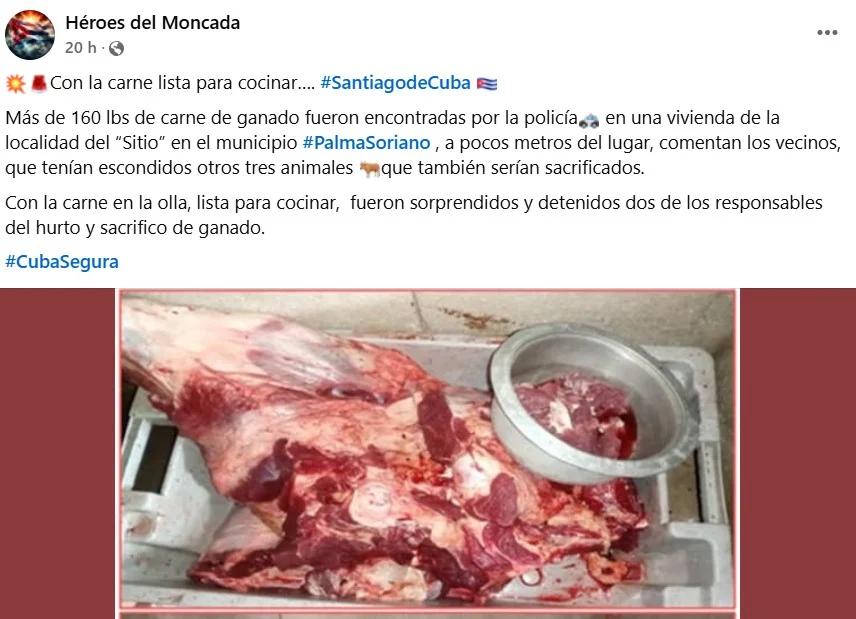Click the police car emoji
Image resolution: width=856 pixels, height=619 pixels.
(589, 119)
